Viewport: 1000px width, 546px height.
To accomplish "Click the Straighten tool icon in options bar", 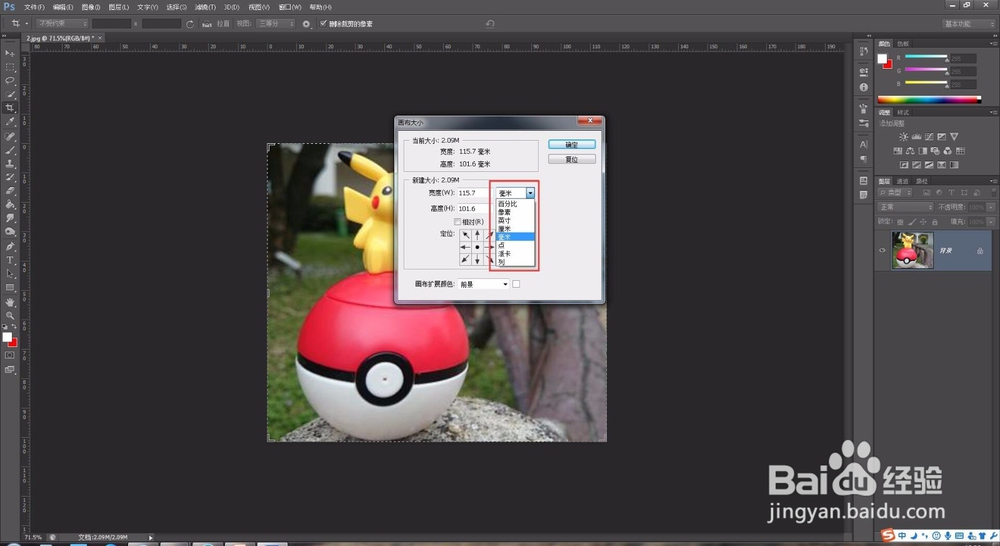I will click(x=207, y=24).
